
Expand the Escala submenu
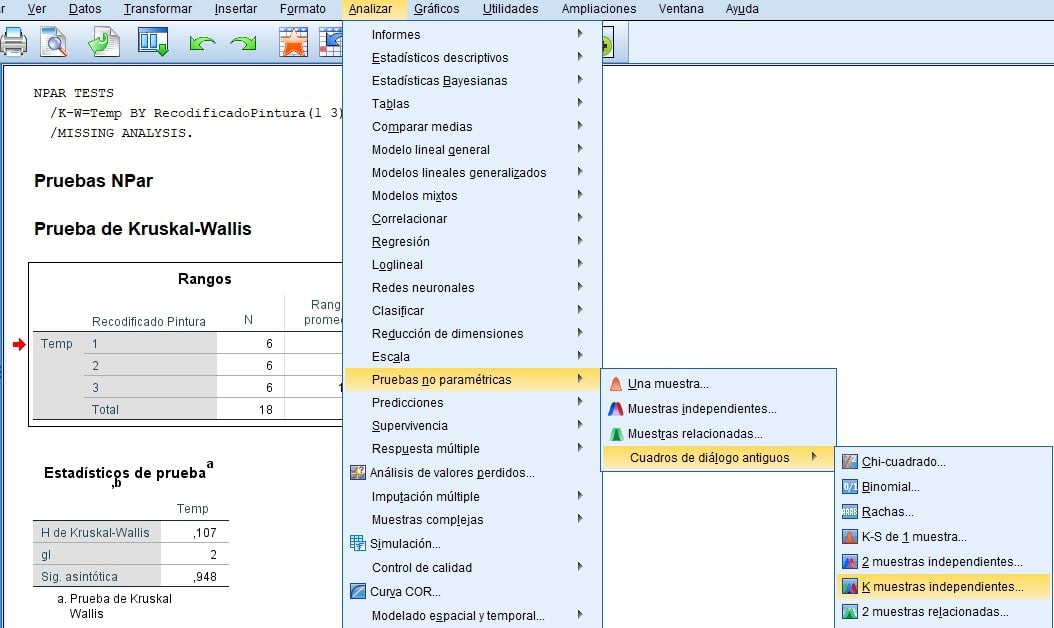[472, 356]
